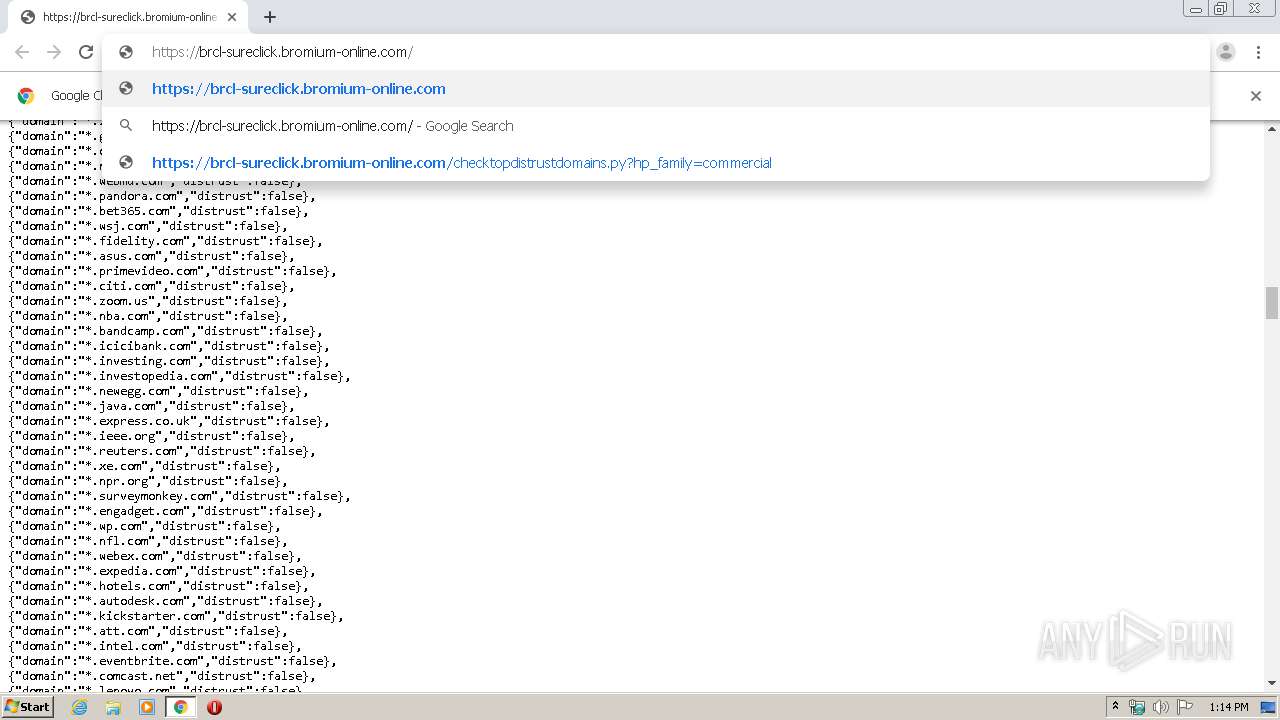
Task: Click the investopedia.com domain line
Action: coord(180,376)
